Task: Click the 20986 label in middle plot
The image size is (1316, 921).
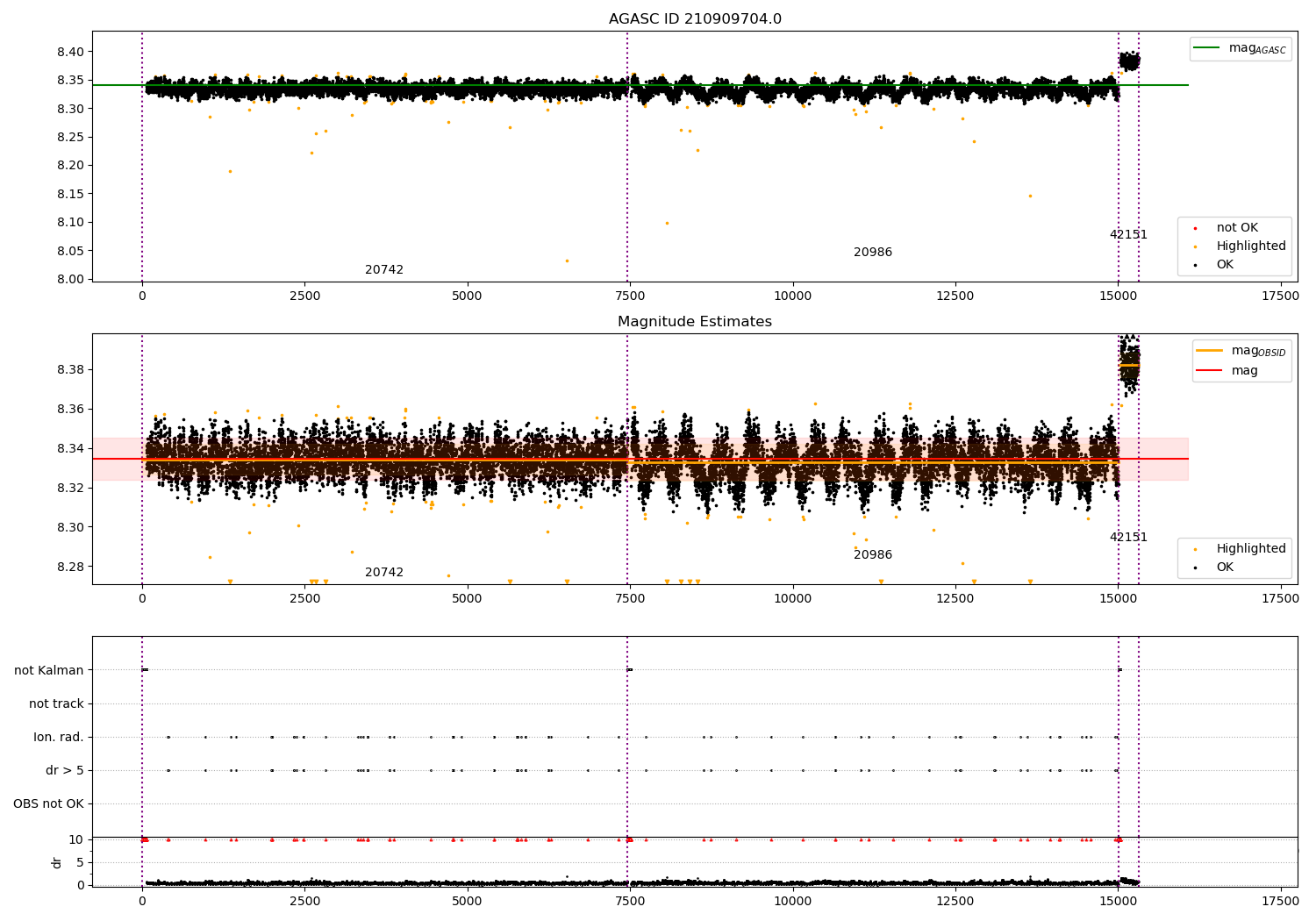Action: click(873, 555)
